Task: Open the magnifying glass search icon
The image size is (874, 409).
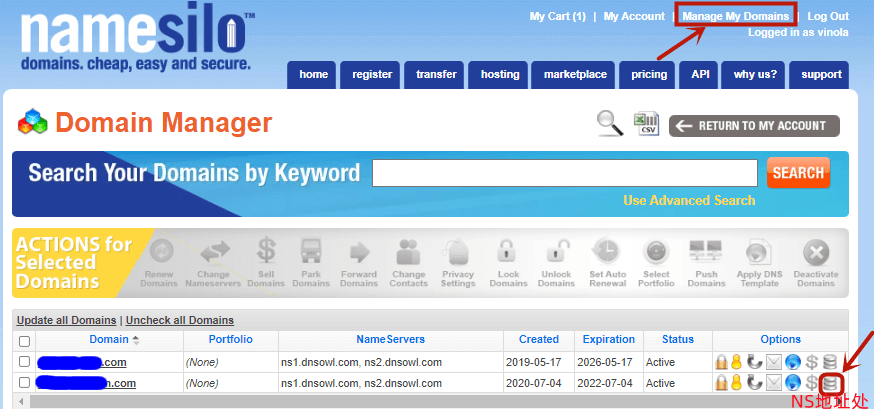Action: point(610,123)
